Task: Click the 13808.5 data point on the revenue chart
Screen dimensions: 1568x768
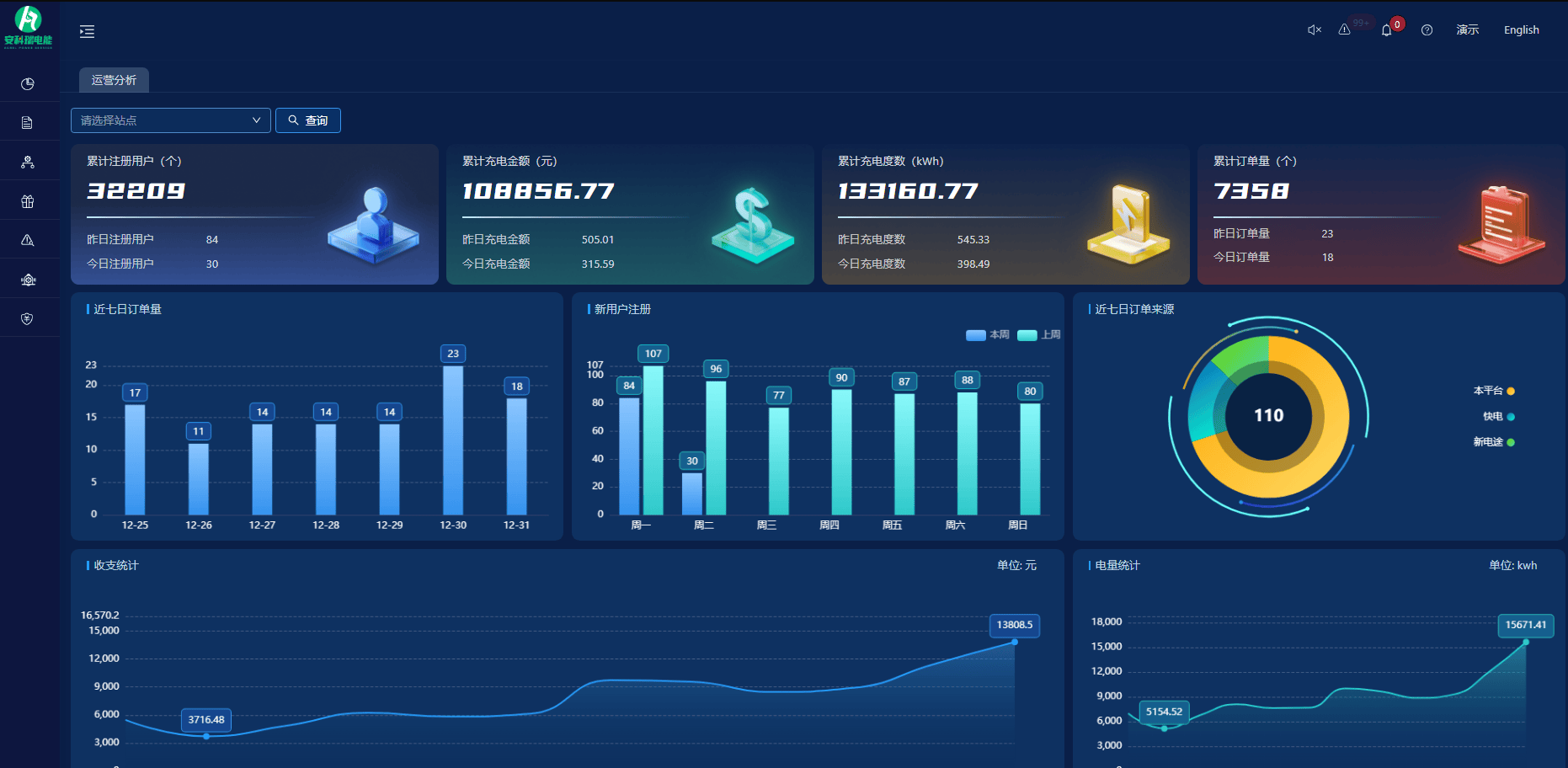Action: (x=1015, y=643)
